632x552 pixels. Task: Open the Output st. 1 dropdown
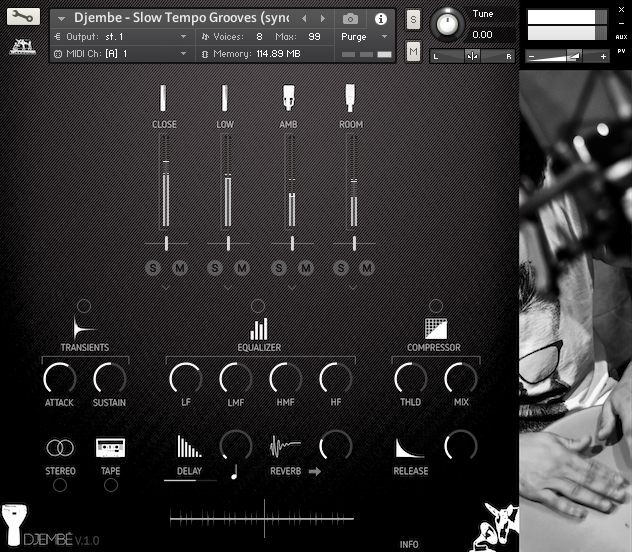[x=120, y=37]
